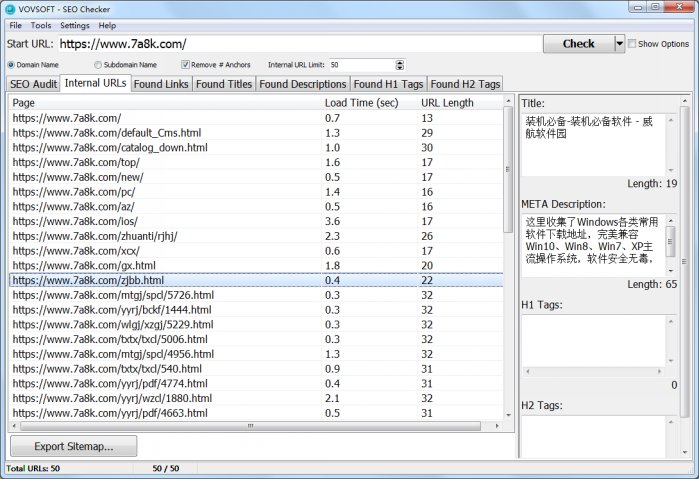
Task: Click the URL list scroll right arrow
Action: pyautogui.click(x=497, y=426)
